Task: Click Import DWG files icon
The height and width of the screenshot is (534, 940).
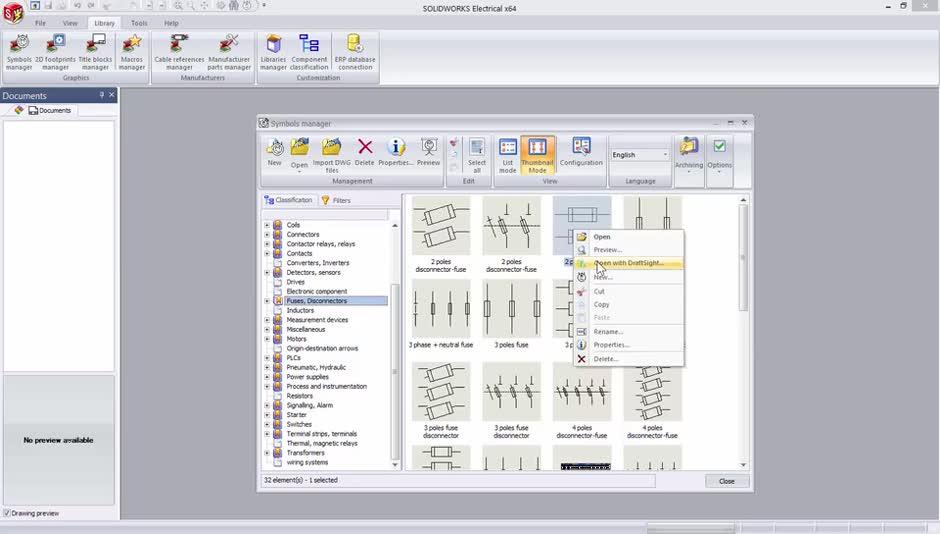Action: pos(332,149)
